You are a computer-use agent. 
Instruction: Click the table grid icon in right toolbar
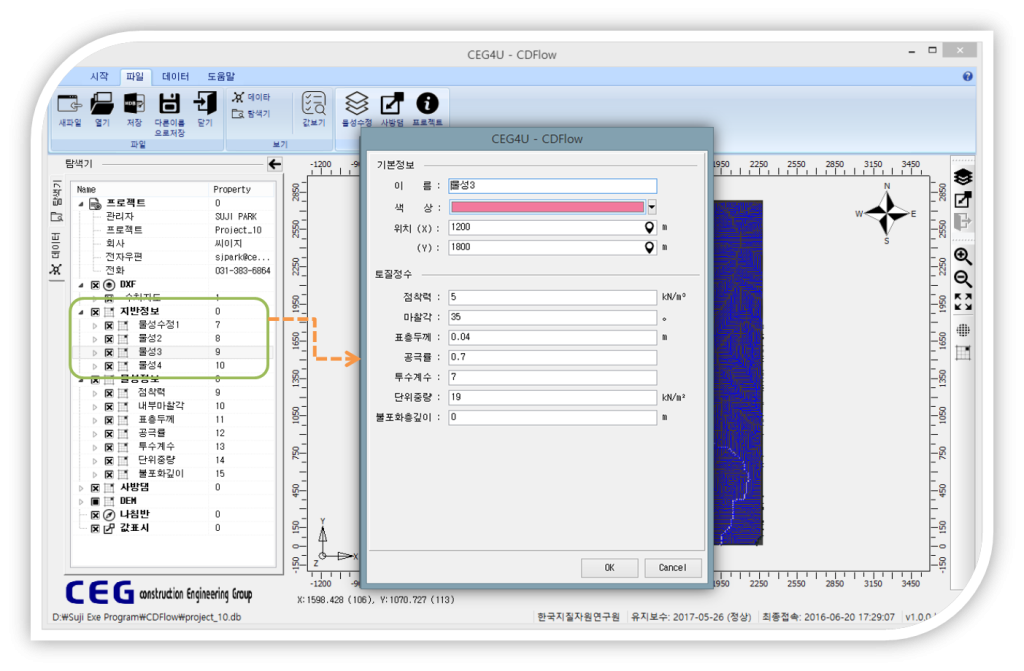[x=963, y=353]
